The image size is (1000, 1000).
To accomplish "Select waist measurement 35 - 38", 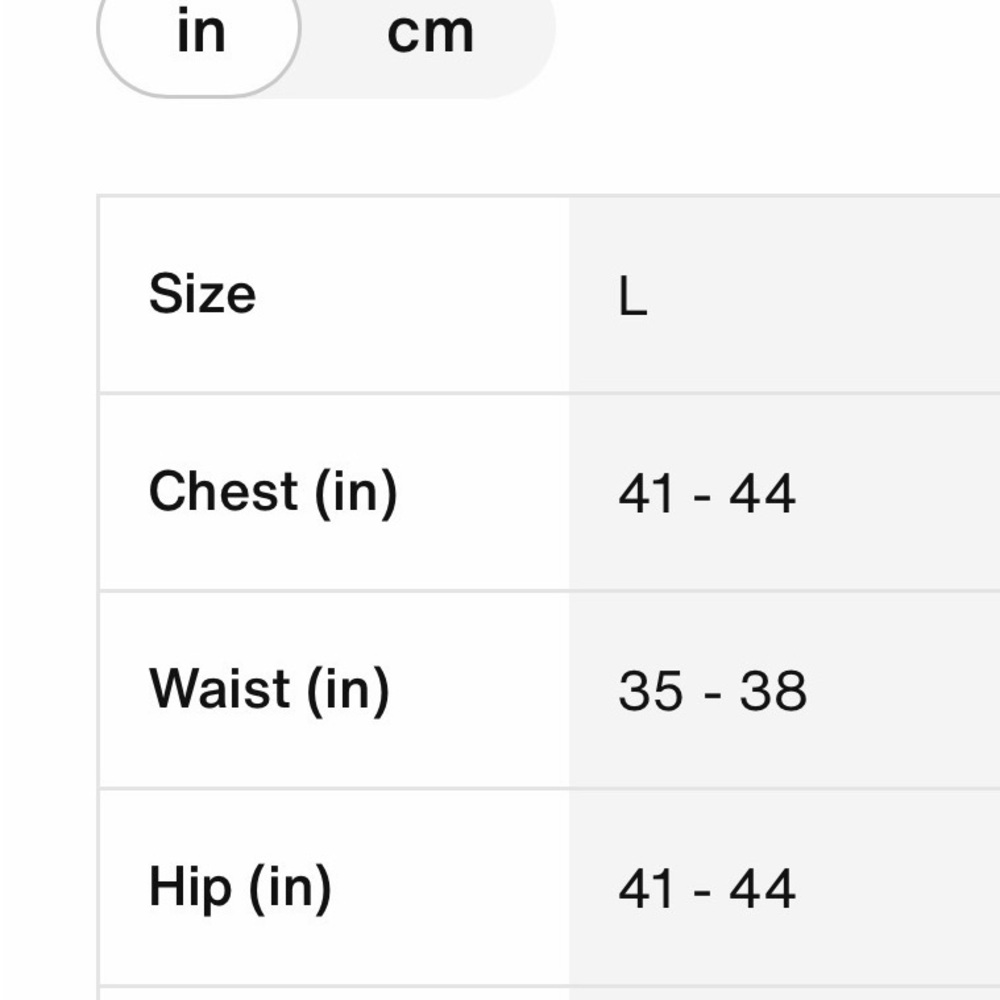I will point(712,691).
